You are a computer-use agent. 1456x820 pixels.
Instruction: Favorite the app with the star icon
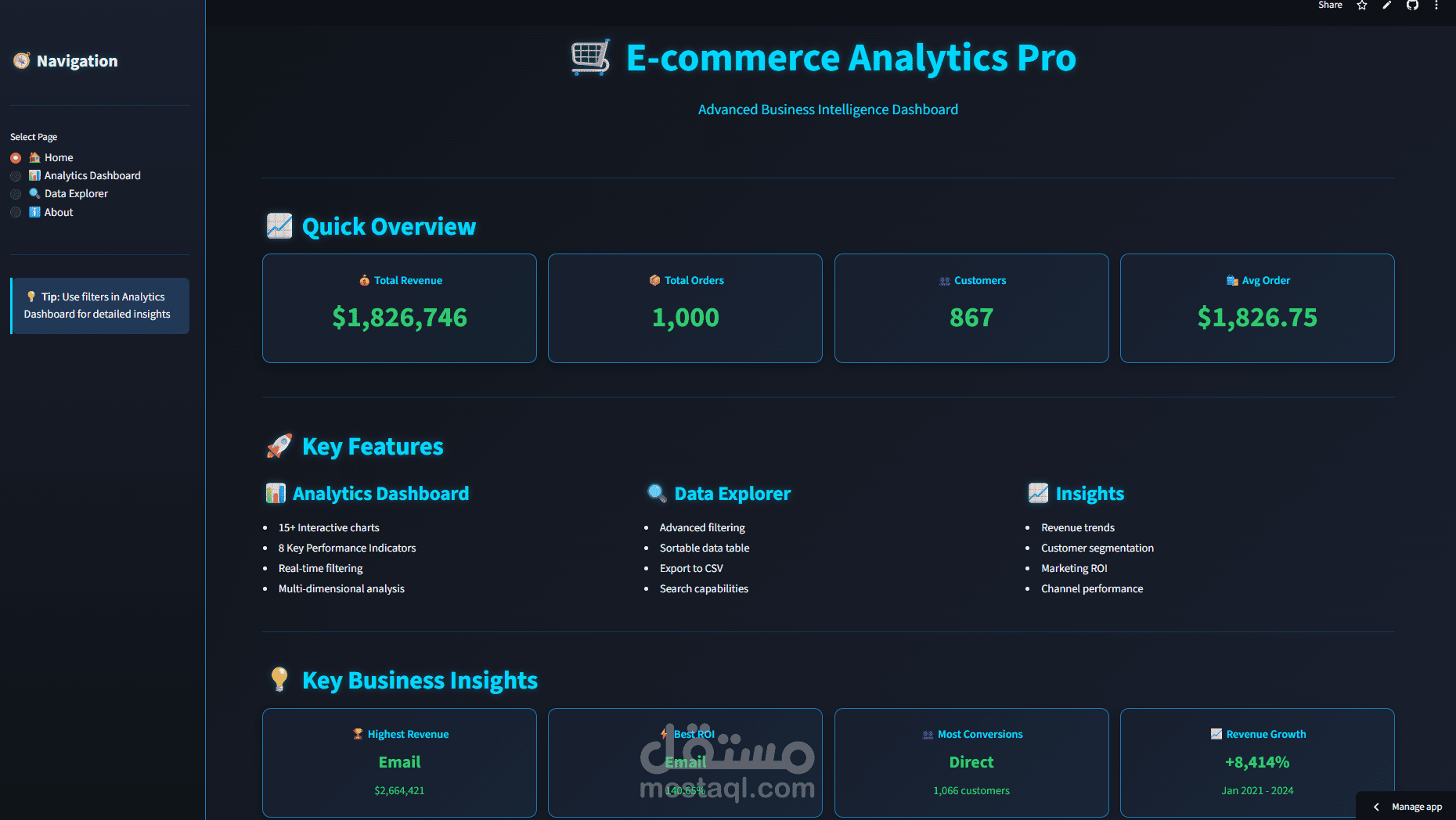point(1362,5)
